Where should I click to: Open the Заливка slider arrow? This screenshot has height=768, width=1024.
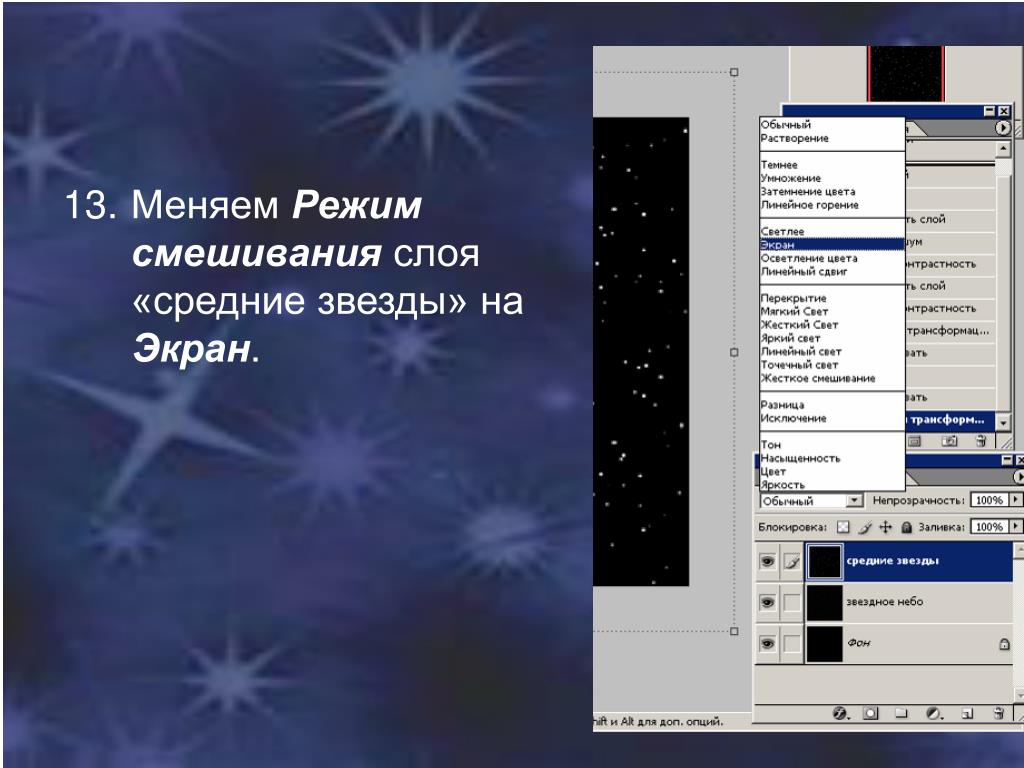pyautogui.click(x=1015, y=526)
